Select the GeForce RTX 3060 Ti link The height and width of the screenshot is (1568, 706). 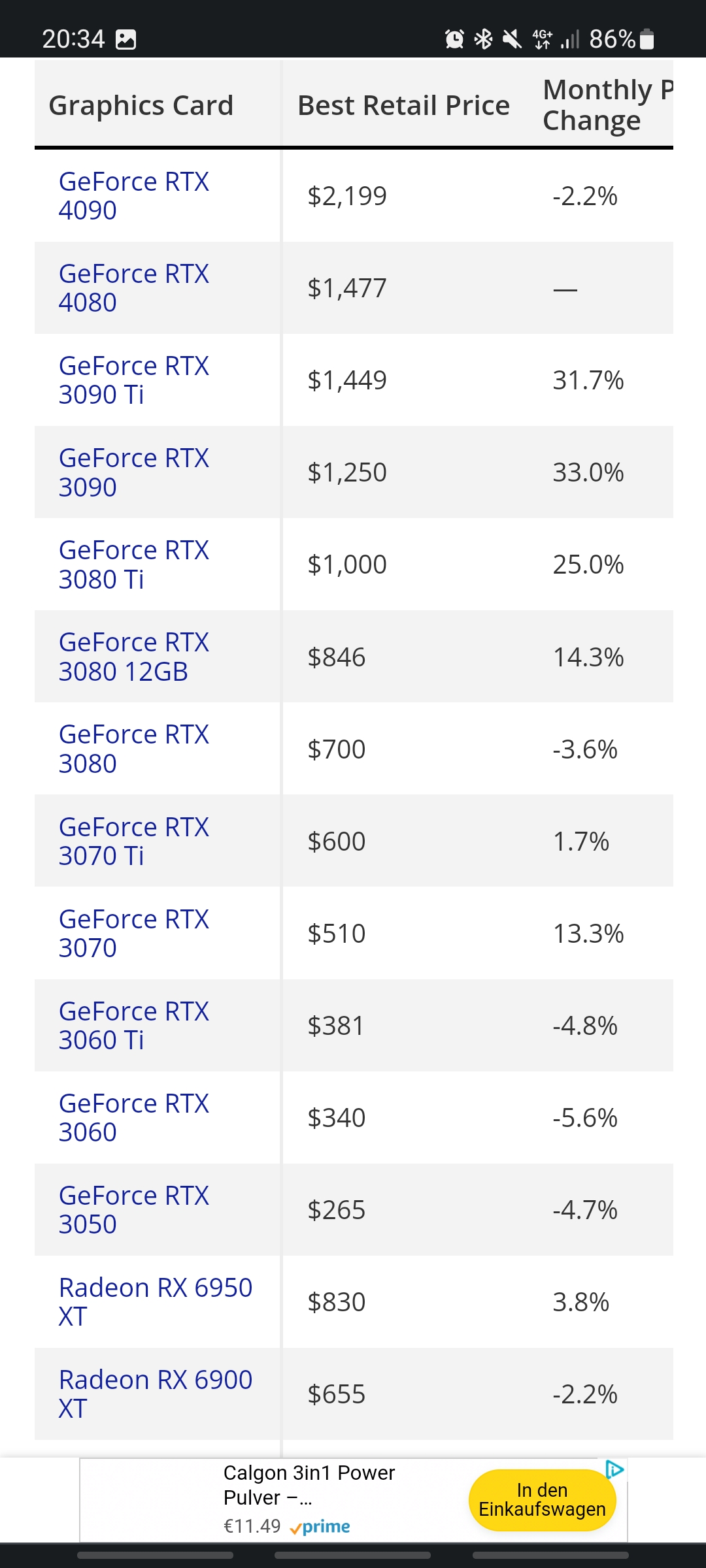pos(133,1025)
